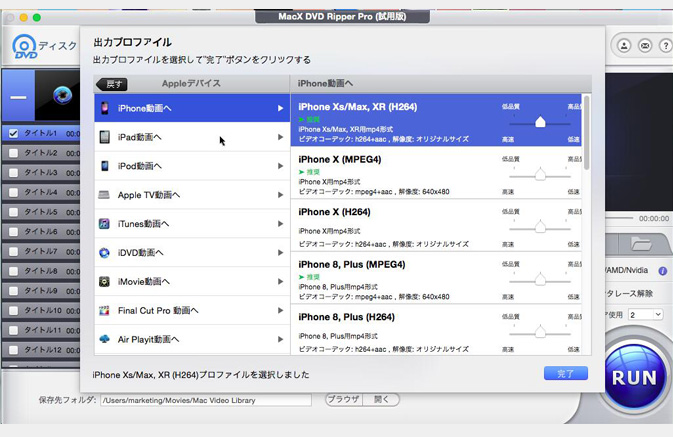
Task: Select the Air Playit動画へ category
Action: pyautogui.click(x=192, y=339)
